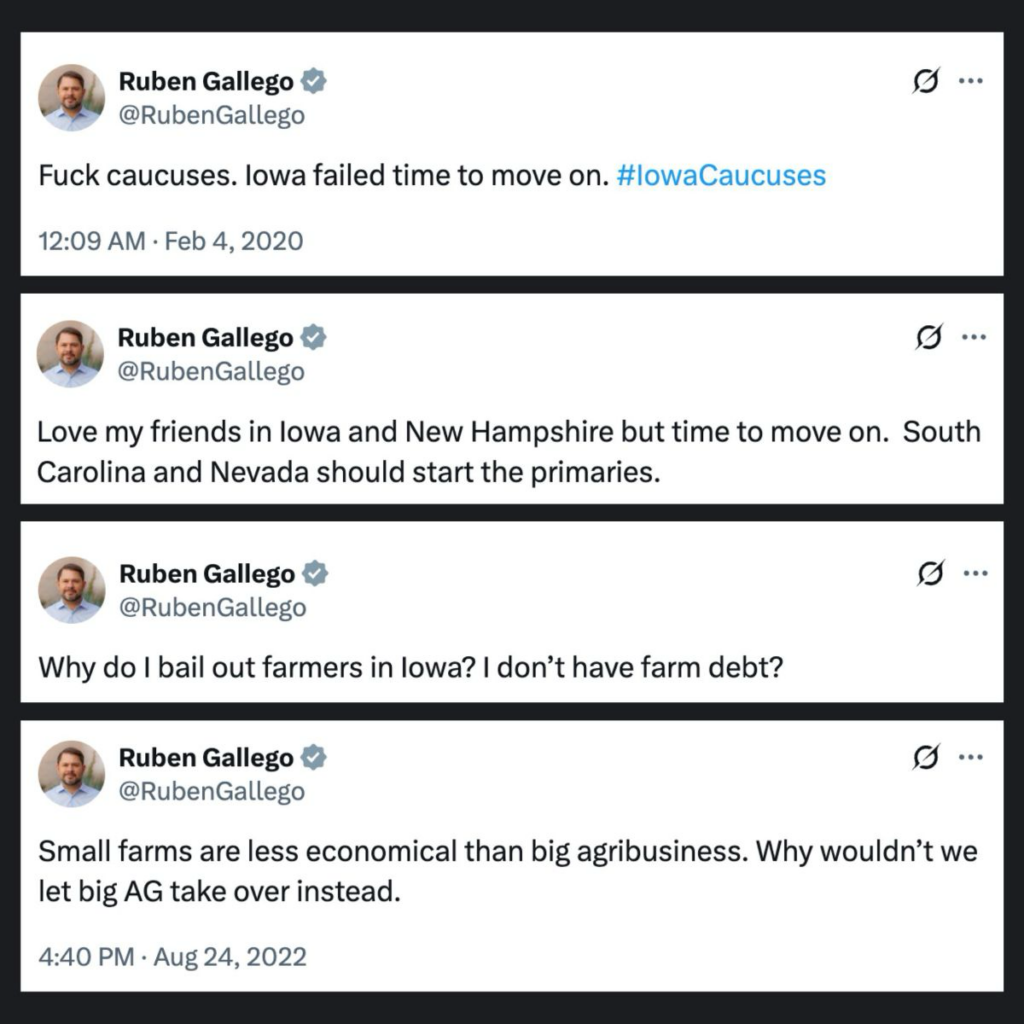Click the verified badge on the #IowaCaucuses tweet

coord(314,82)
